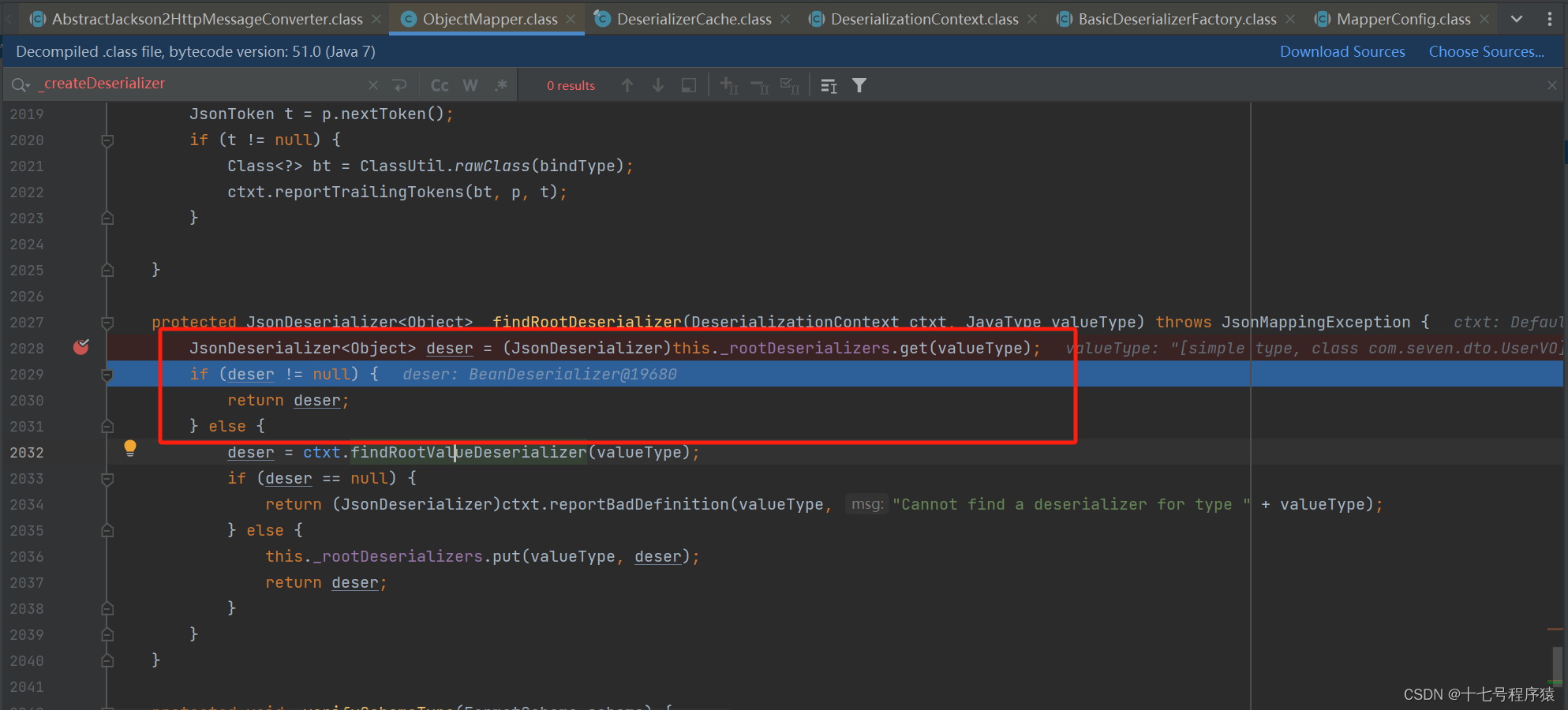Clear the search field text
This screenshot has height=710, width=1568.
point(373,85)
